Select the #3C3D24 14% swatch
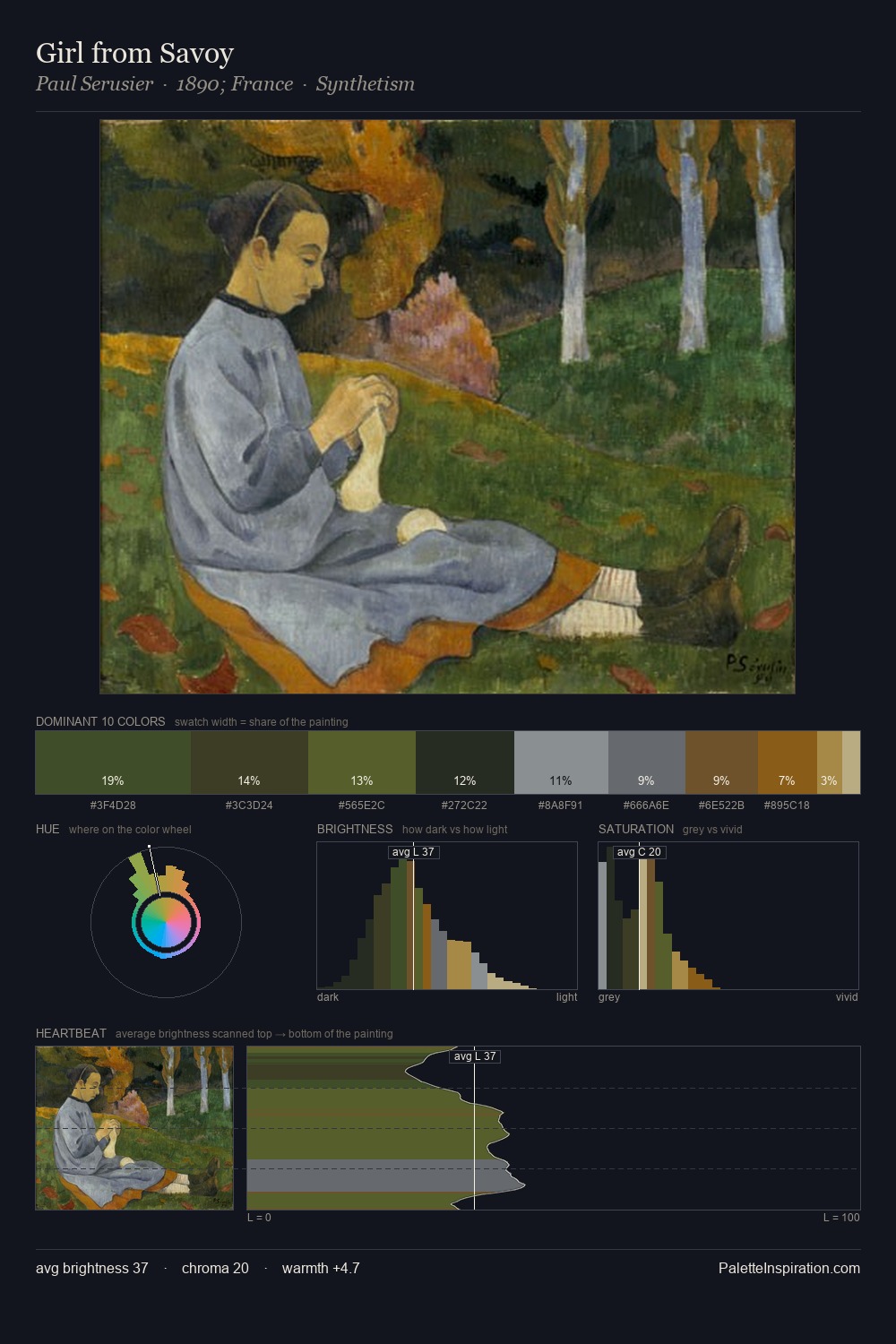Image resolution: width=896 pixels, height=1344 pixels. click(249, 762)
